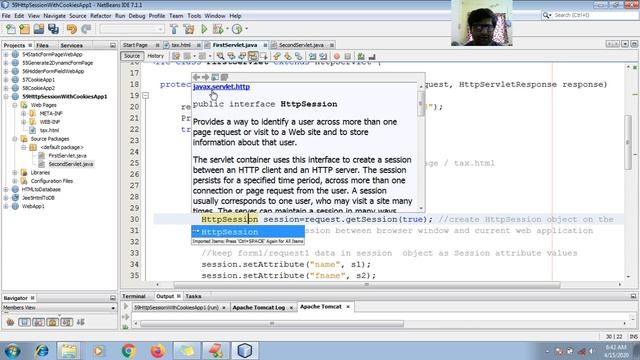640x360 pixels.
Task: Click the forward arrow in Javadoc popup
Action: point(205,77)
